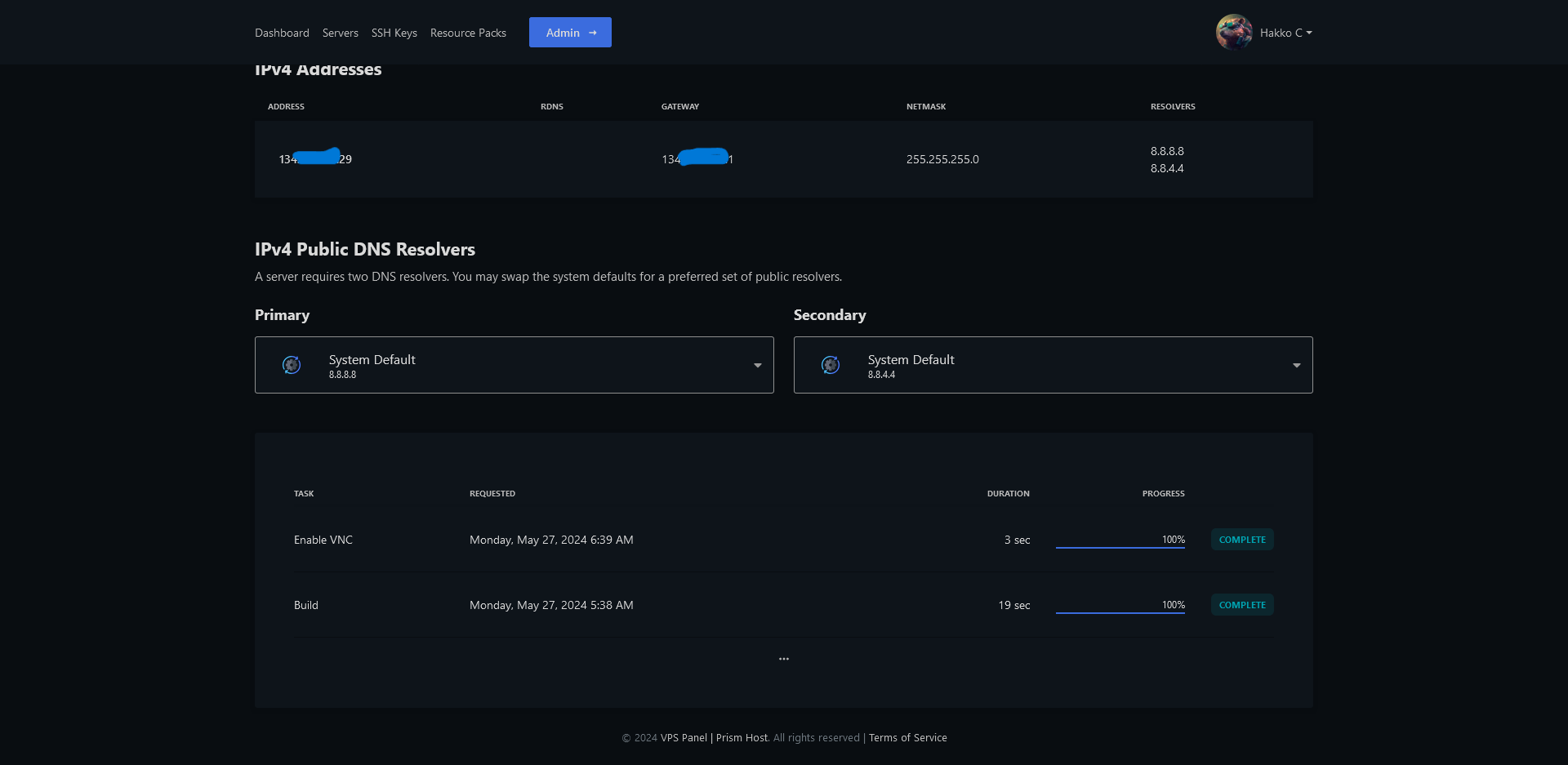The width and height of the screenshot is (1568, 765).
Task: Click the COMPLETE badge for Enable VNC
Action: 1241,540
